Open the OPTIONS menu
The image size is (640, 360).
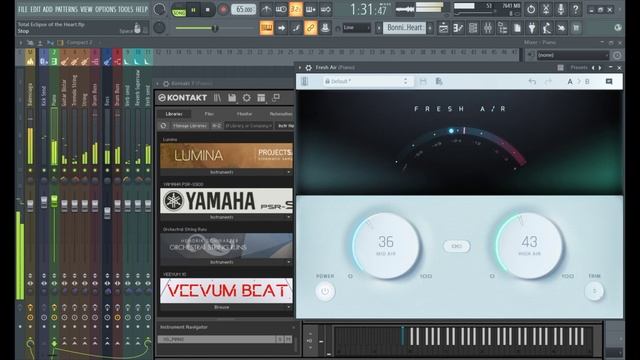[105, 9]
